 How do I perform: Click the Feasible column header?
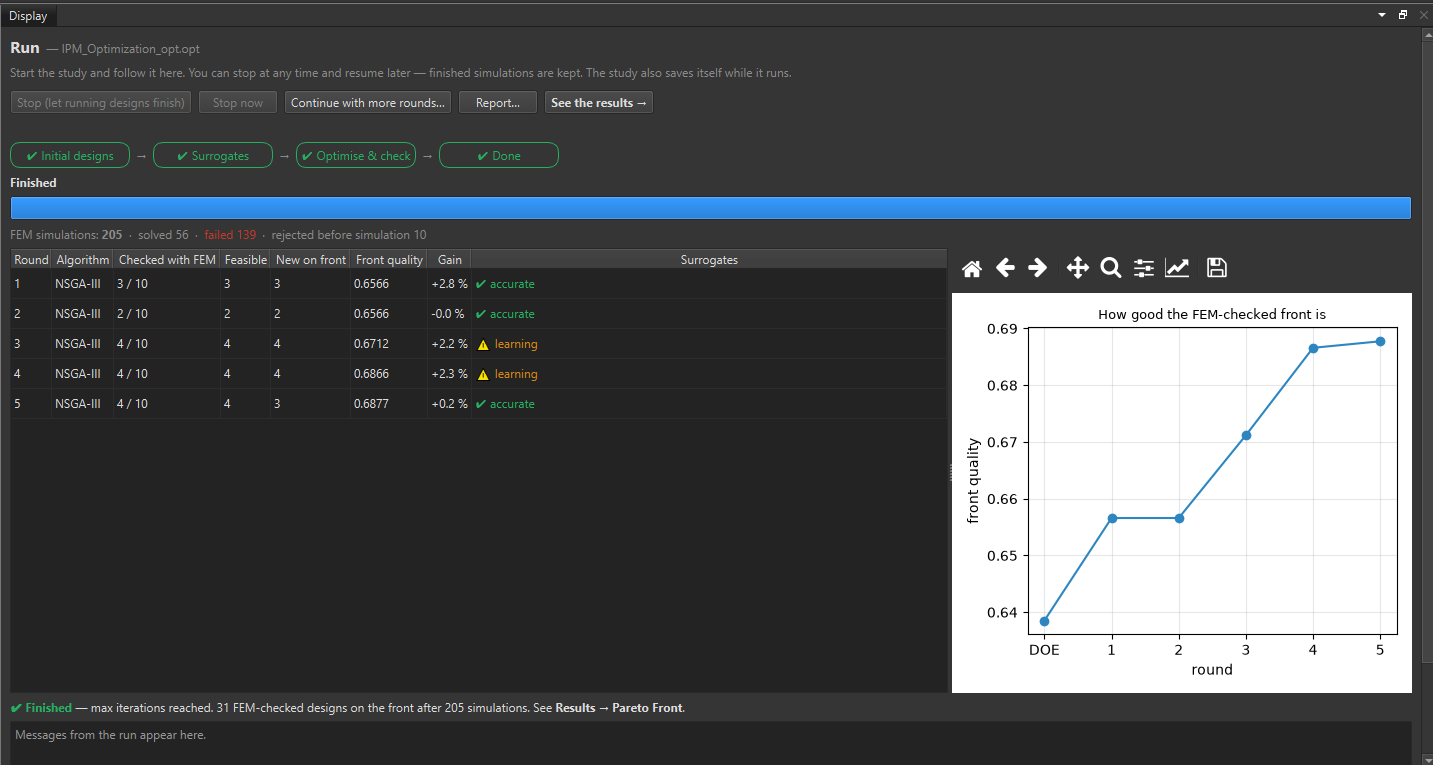click(x=245, y=260)
